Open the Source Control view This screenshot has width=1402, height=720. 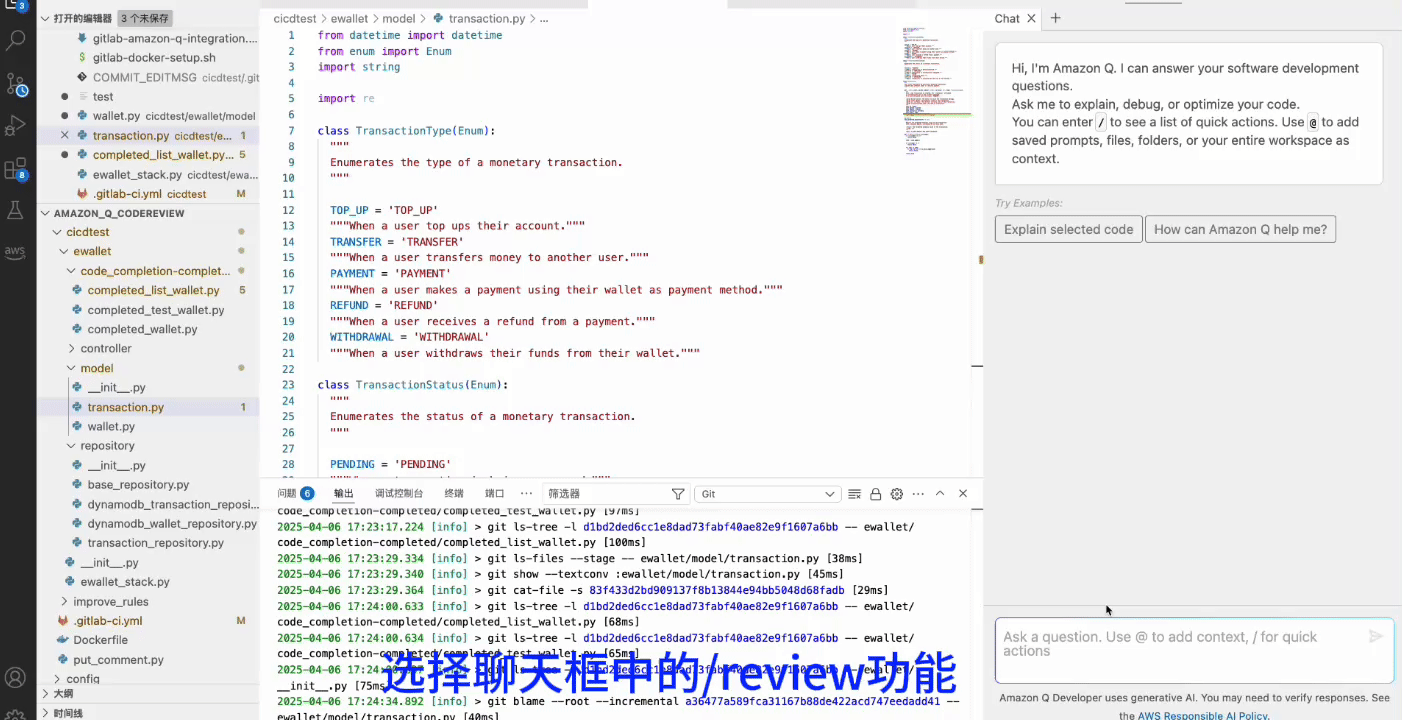point(16,84)
